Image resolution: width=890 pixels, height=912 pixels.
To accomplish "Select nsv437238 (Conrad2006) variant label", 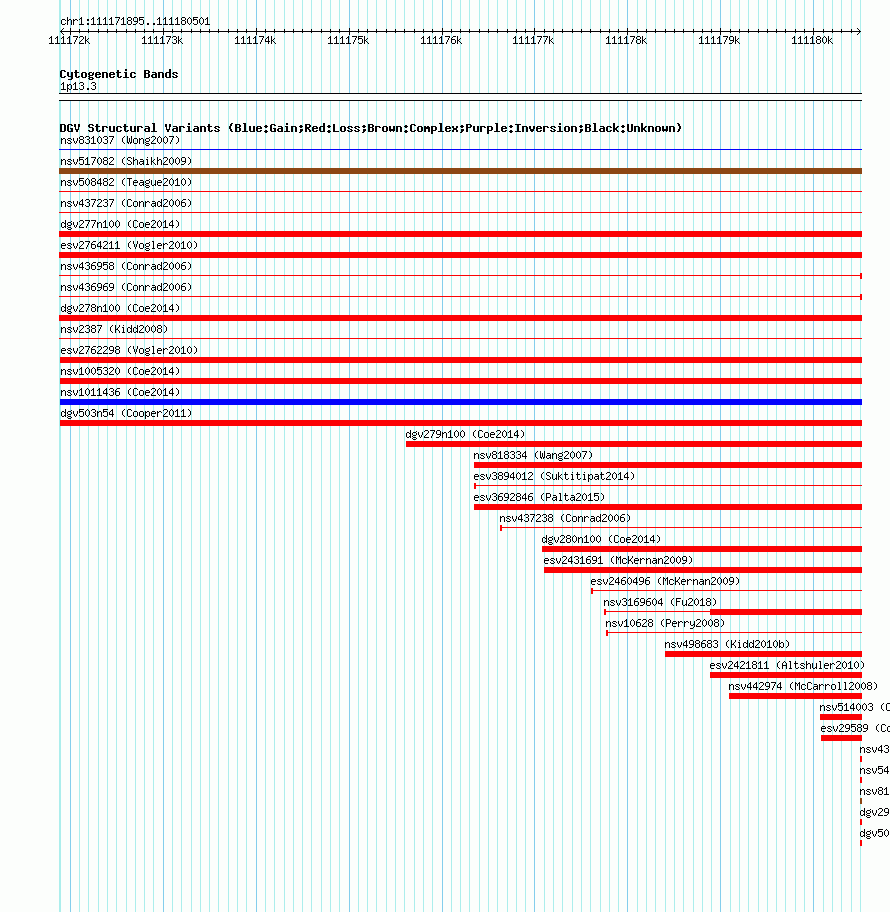I will pyautogui.click(x=565, y=518).
